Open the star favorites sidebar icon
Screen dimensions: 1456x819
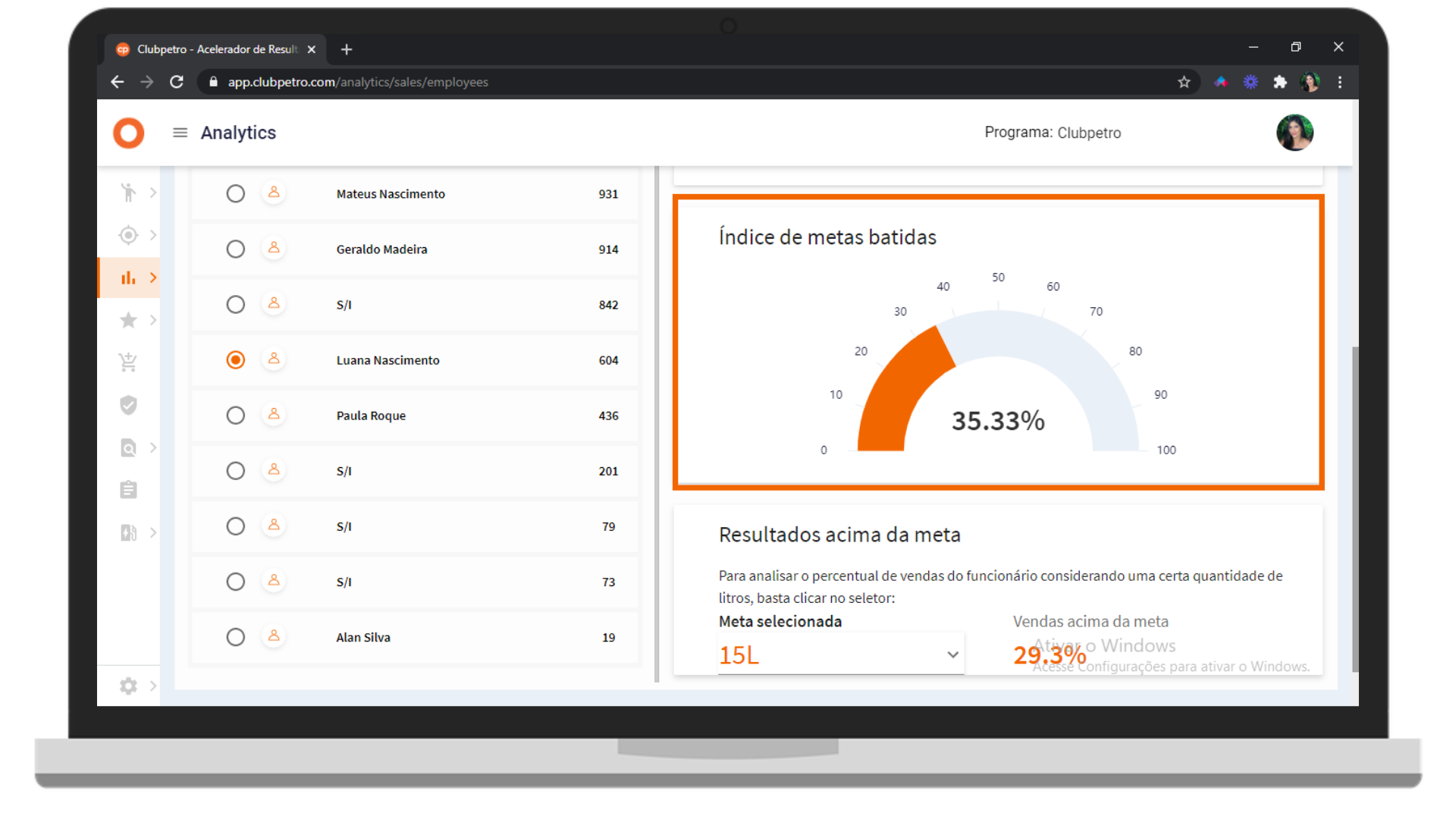click(x=128, y=320)
